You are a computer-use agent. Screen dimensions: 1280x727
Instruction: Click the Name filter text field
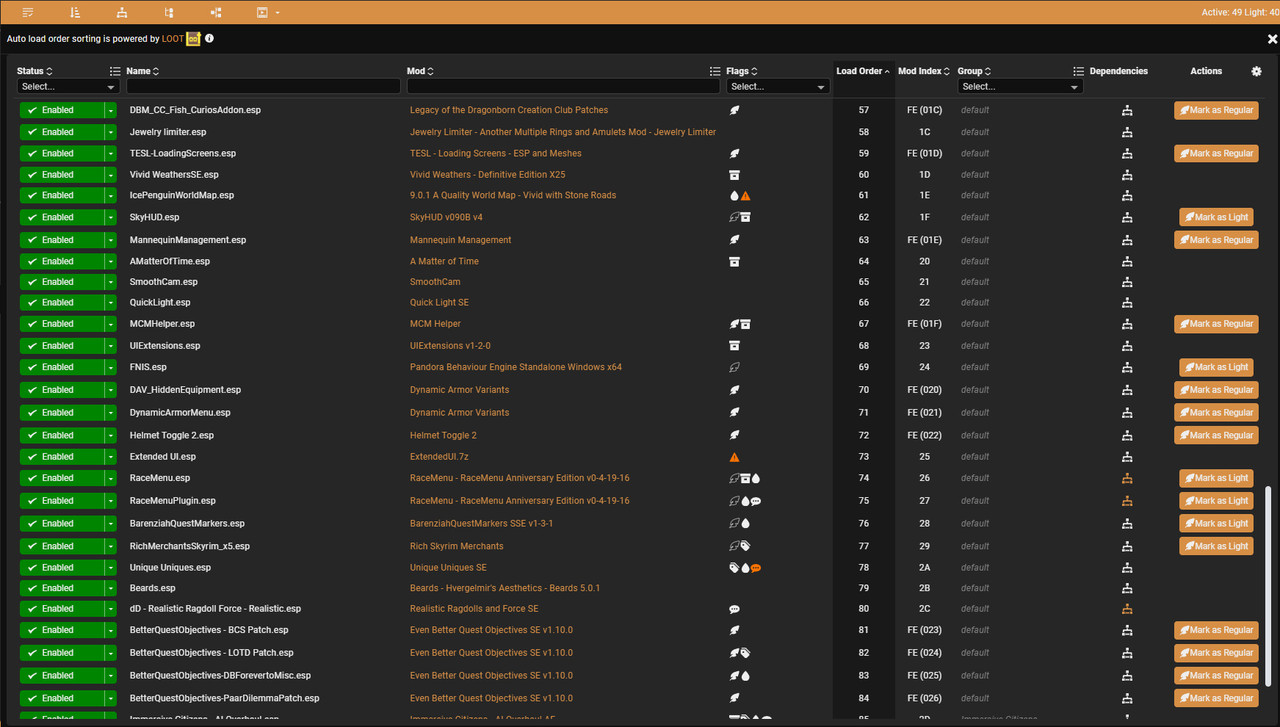263,87
